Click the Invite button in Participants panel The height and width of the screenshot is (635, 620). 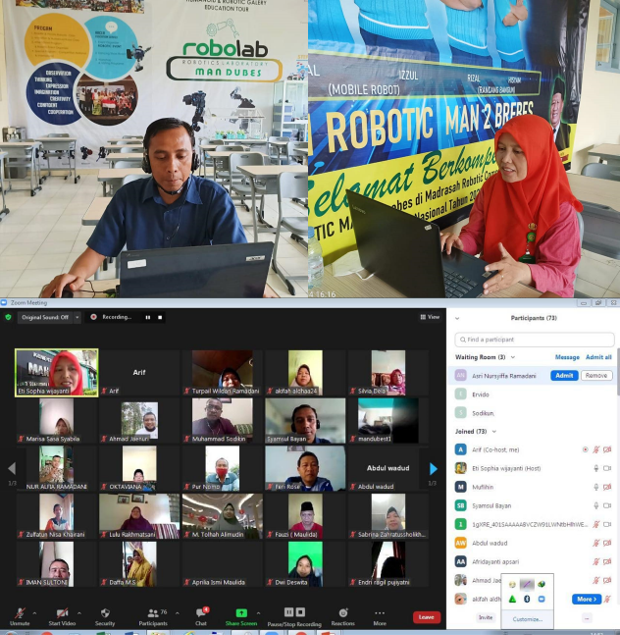(486, 618)
